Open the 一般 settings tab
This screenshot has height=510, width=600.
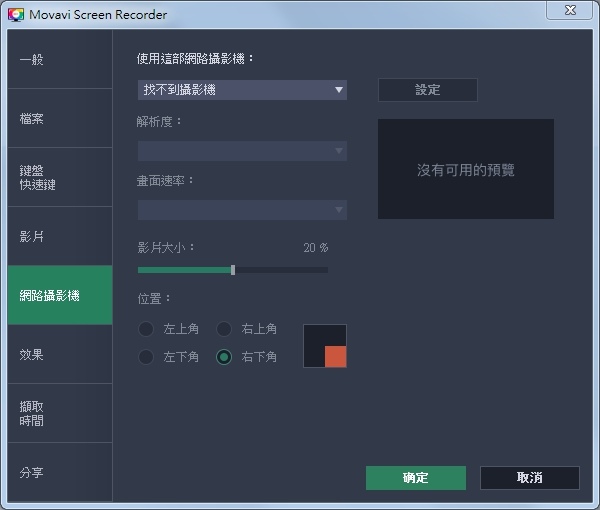point(60,59)
